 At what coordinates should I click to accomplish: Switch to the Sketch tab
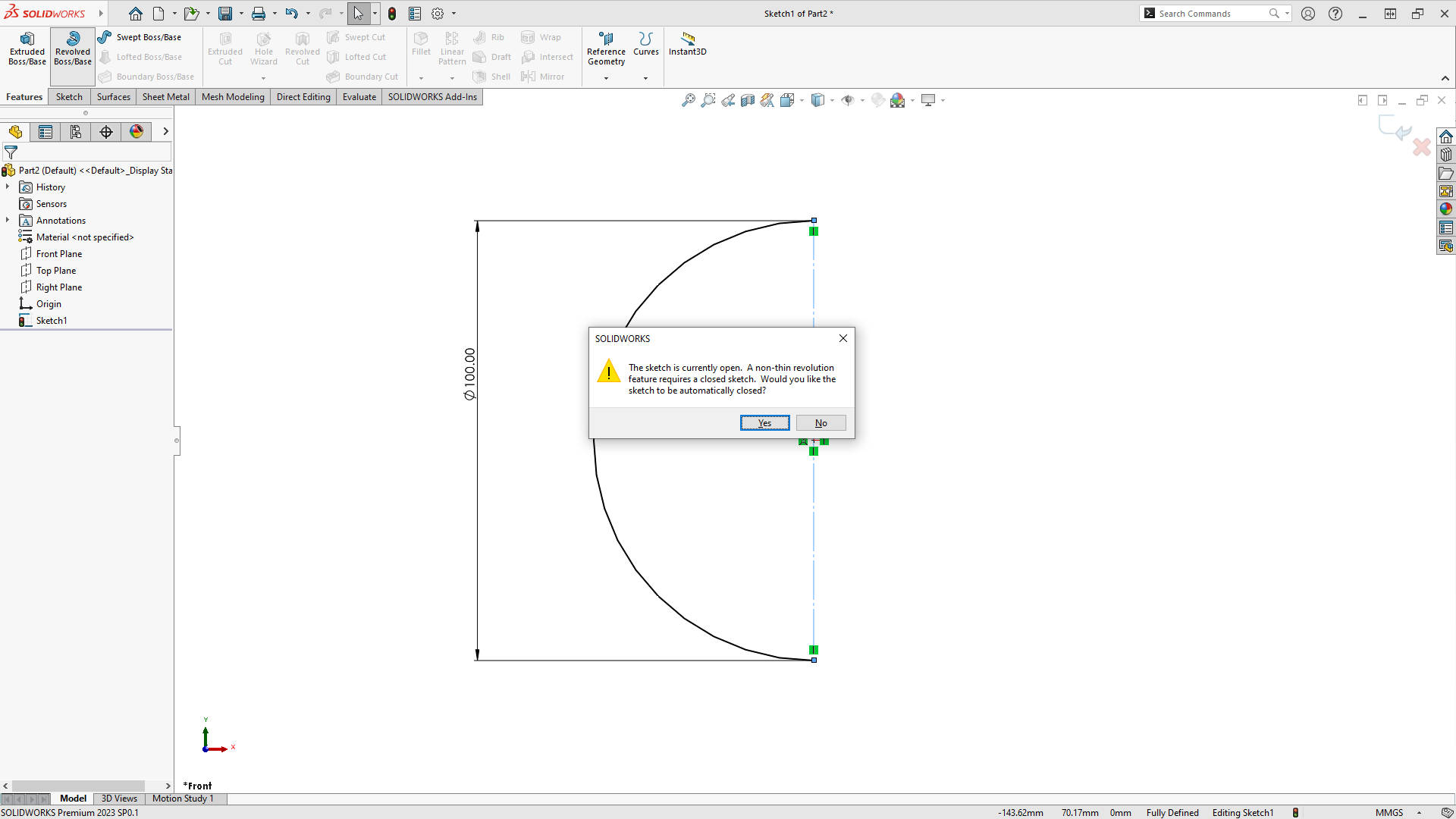coord(69,97)
